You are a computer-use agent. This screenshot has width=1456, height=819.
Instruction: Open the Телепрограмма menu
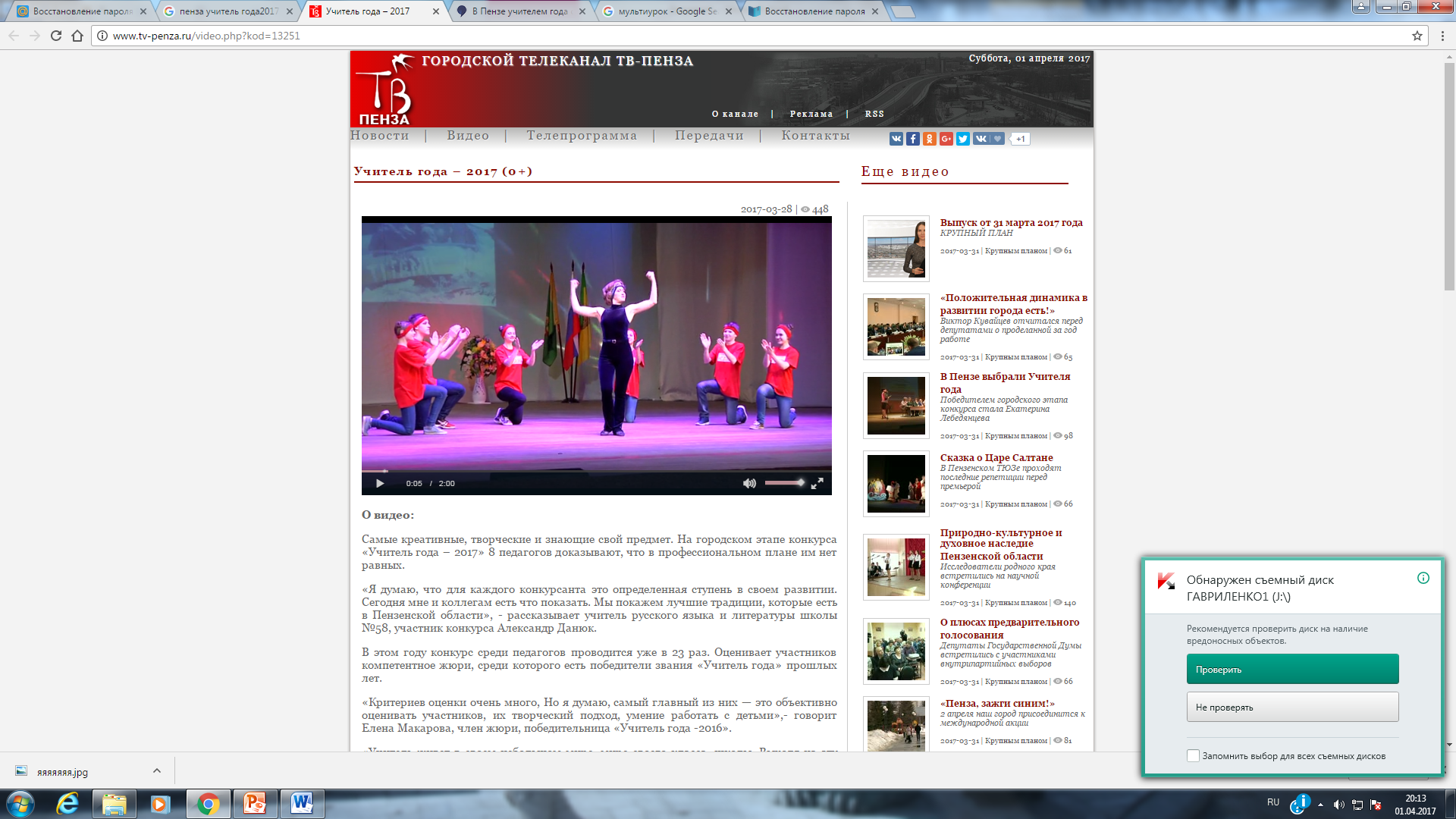click(x=582, y=136)
